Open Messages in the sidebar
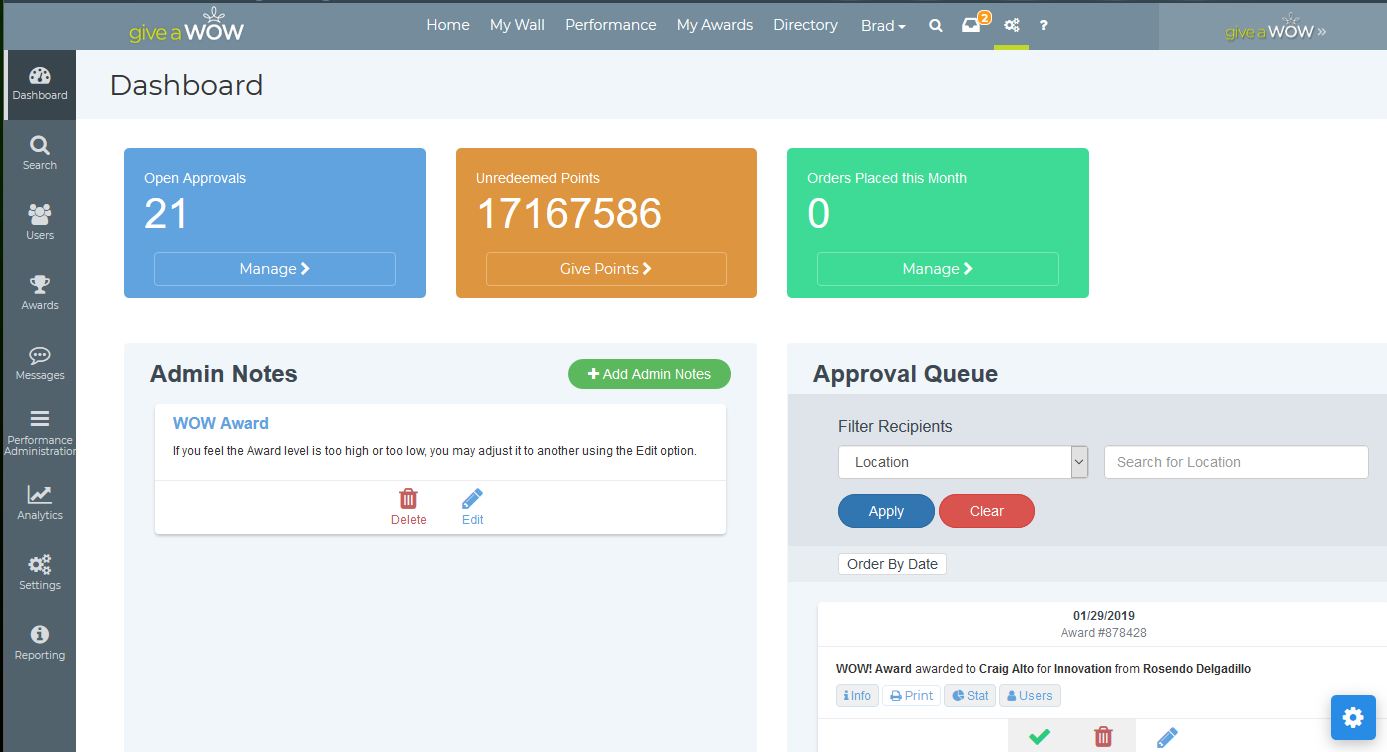Screen dimensions: 1387x752 click(39, 364)
